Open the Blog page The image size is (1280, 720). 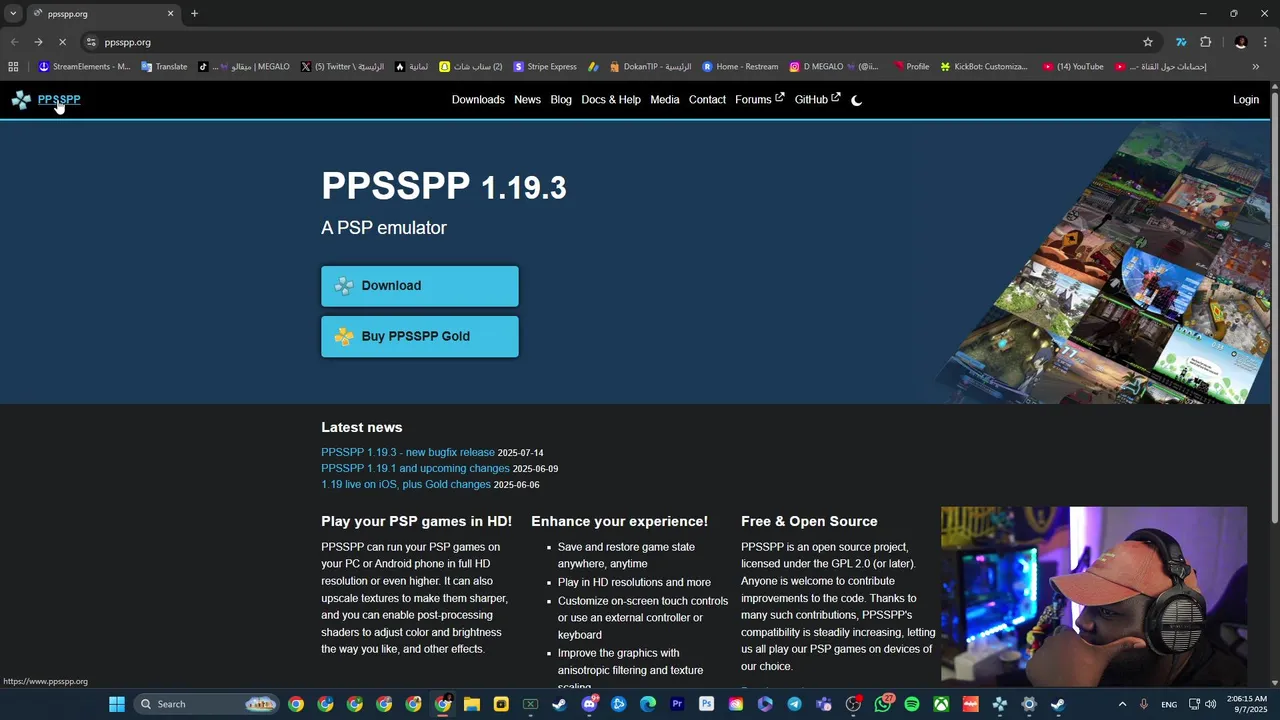[561, 99]
